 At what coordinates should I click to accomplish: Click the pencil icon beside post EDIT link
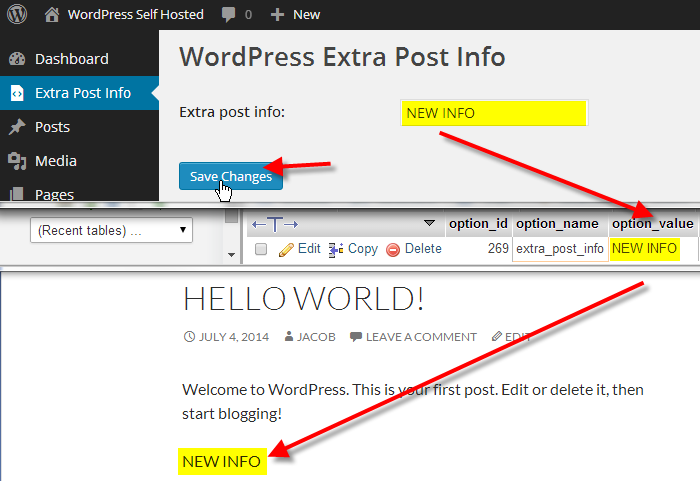click(x=496, y=336)
